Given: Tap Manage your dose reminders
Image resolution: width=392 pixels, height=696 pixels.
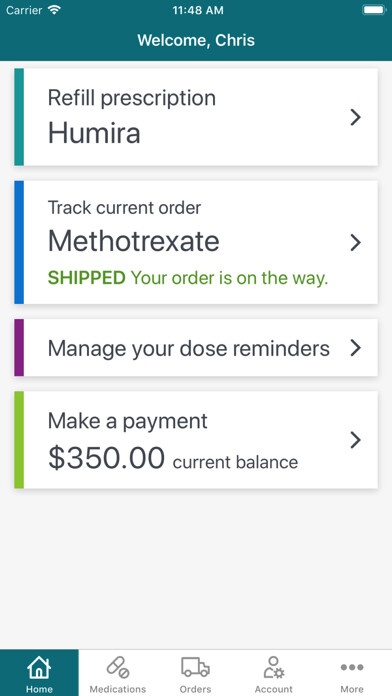Looking at the screenshot, I should point(189,349).
